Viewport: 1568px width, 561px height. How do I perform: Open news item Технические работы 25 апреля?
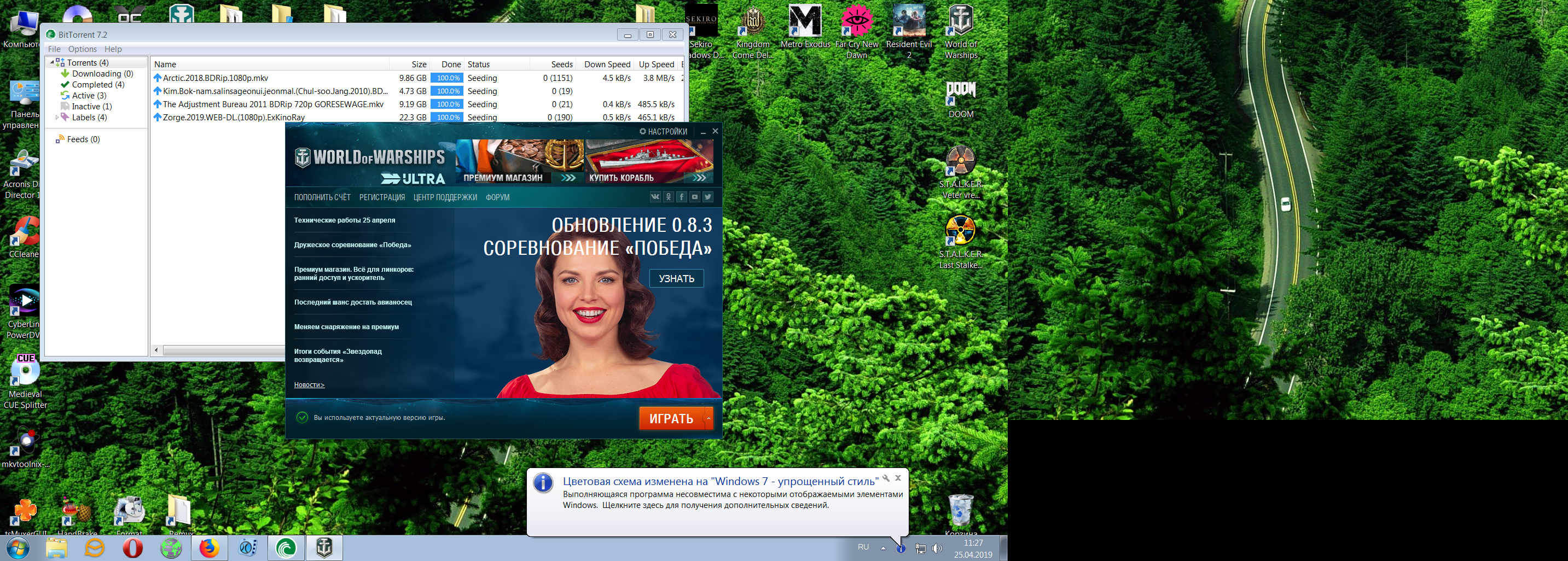(345, 220)
